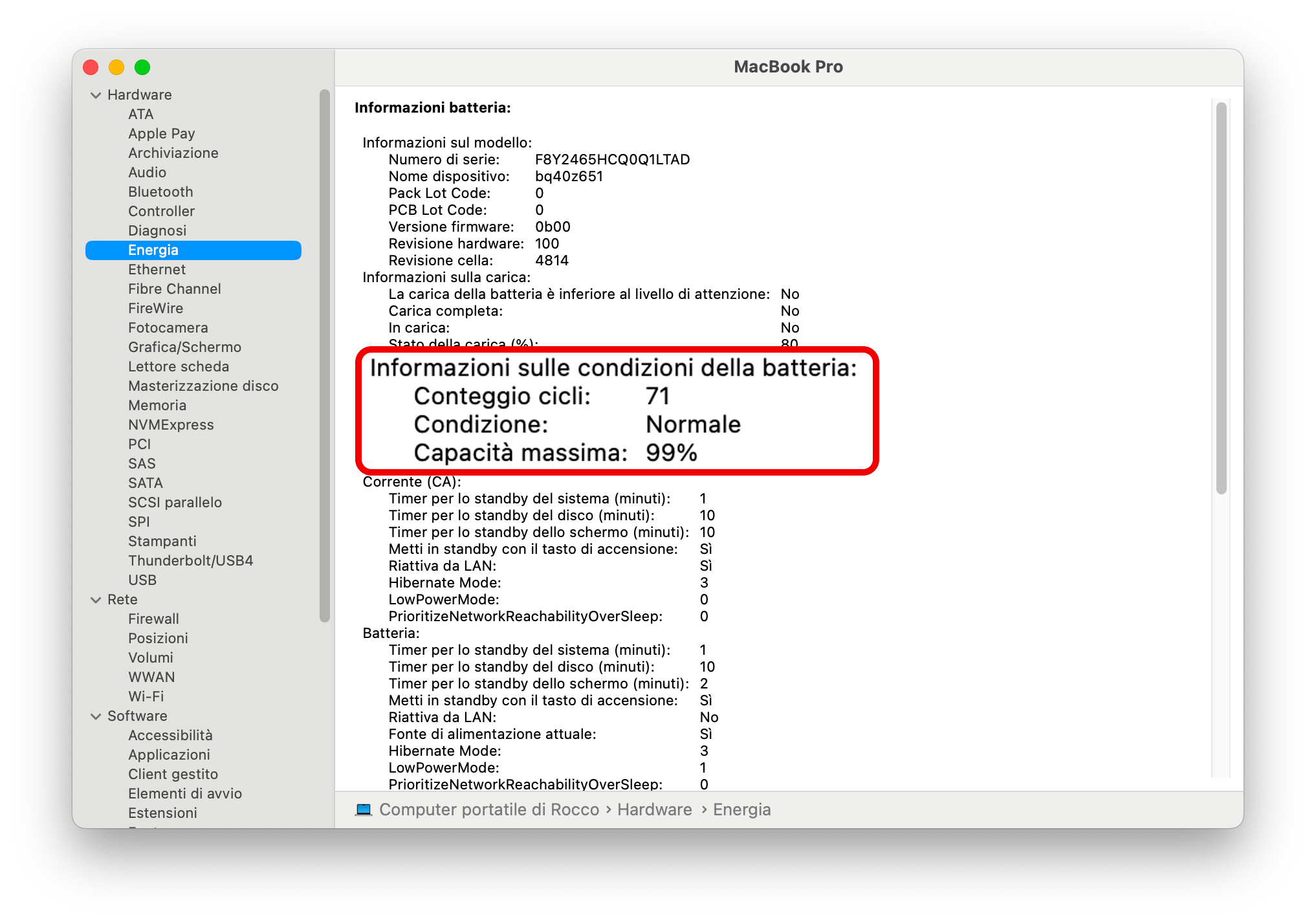Select FireWire in the sidebar
The image size is (1316, 924).
click(156, 309)
